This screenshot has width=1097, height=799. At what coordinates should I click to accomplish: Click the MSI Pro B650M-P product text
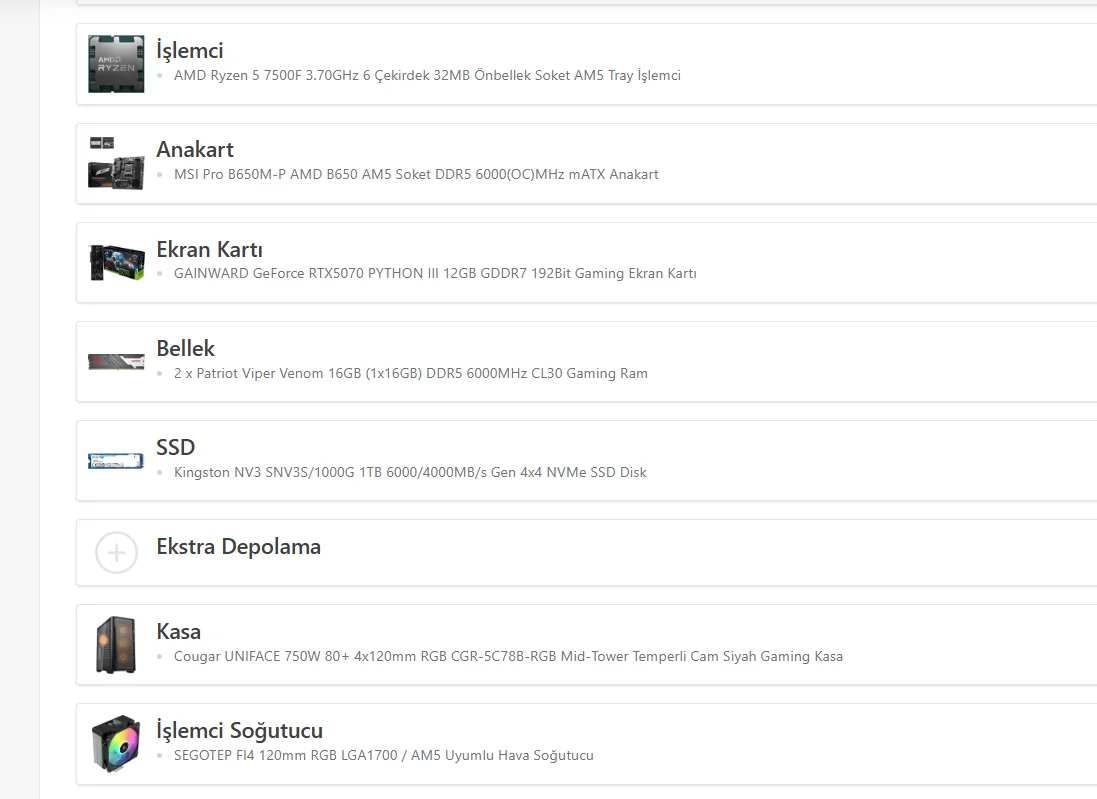click(x=416, y=174)
